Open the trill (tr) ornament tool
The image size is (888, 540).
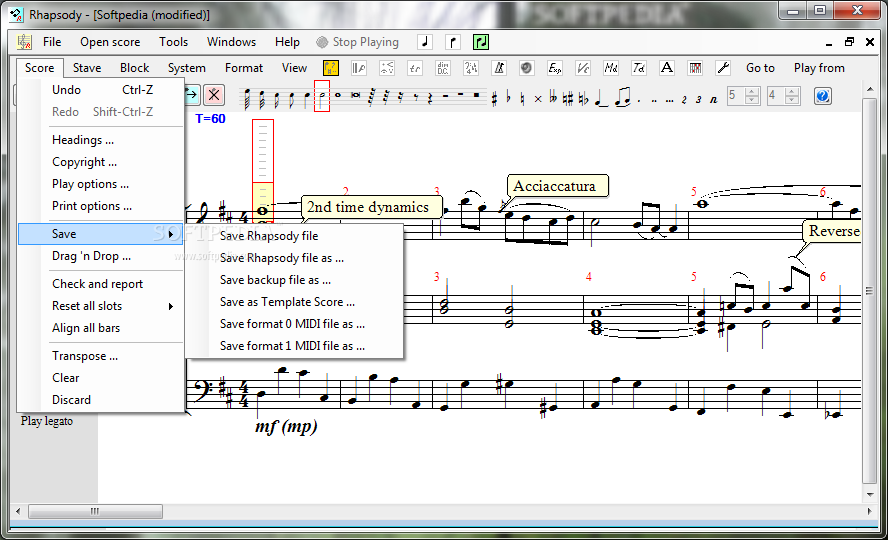click(x=415, y=68)
